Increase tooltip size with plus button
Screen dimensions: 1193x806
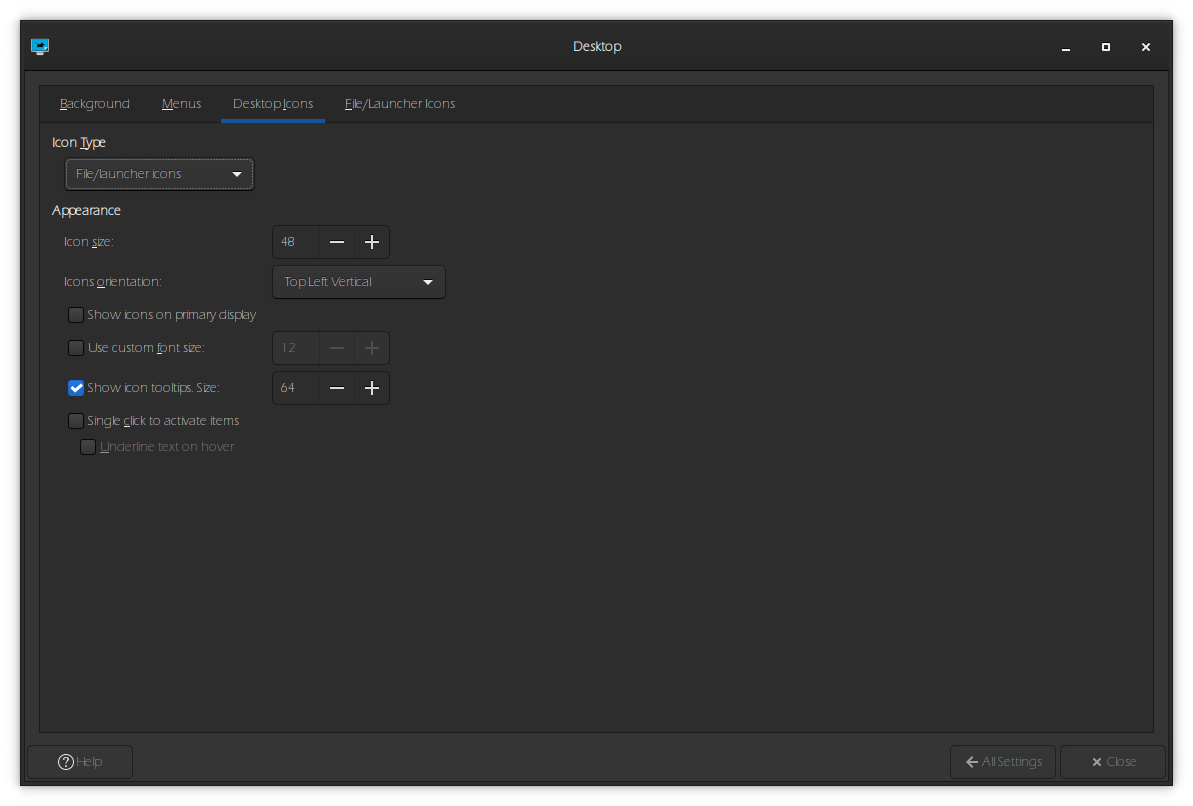pyautogui.click(x=372, y=388)
